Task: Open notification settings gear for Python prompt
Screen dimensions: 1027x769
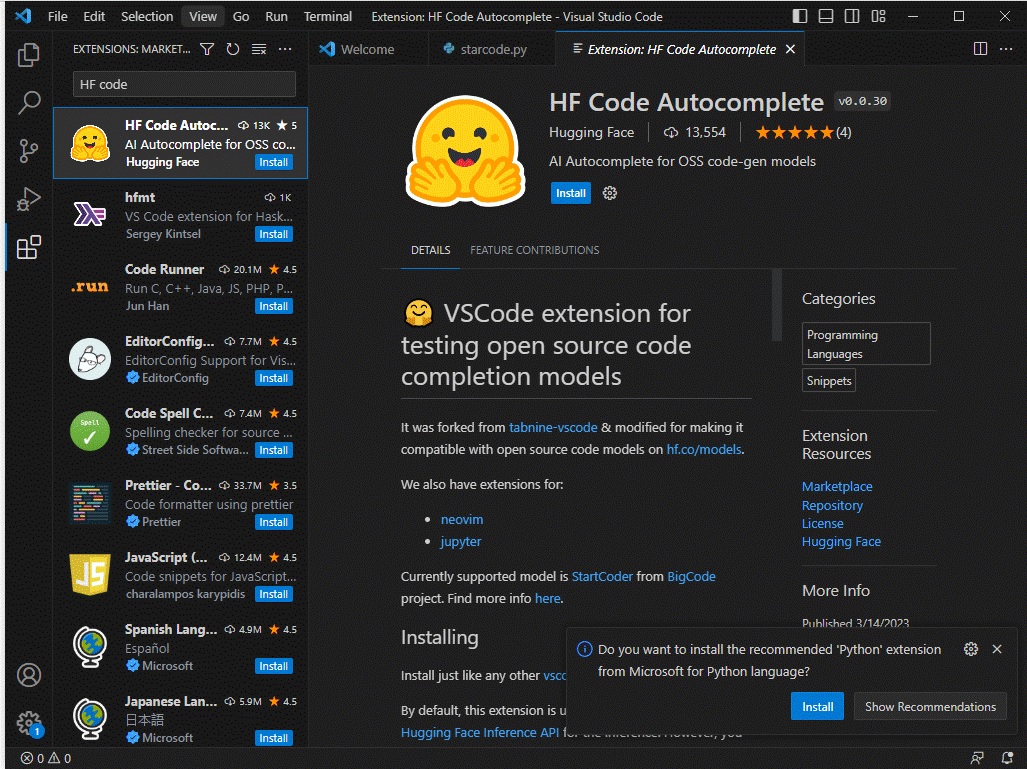Action: [971, 649]
